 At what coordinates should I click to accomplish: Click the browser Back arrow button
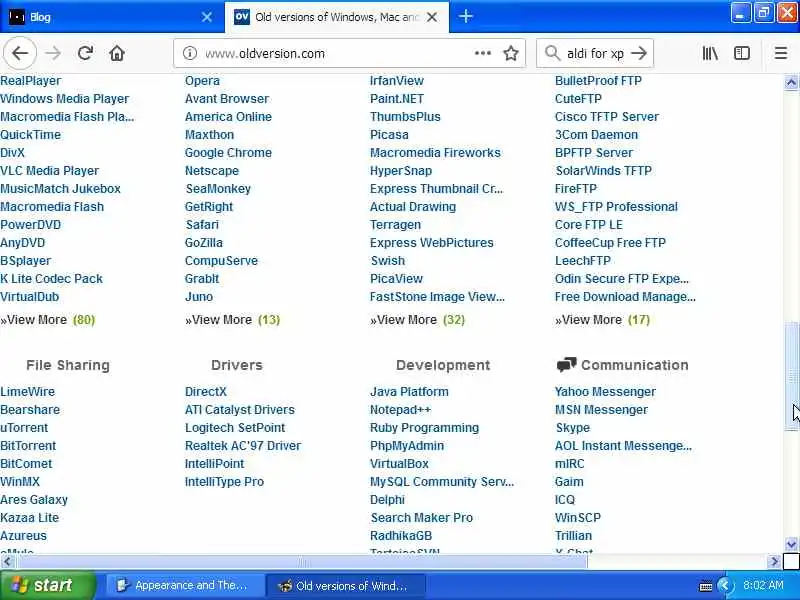tap(20, 53)
